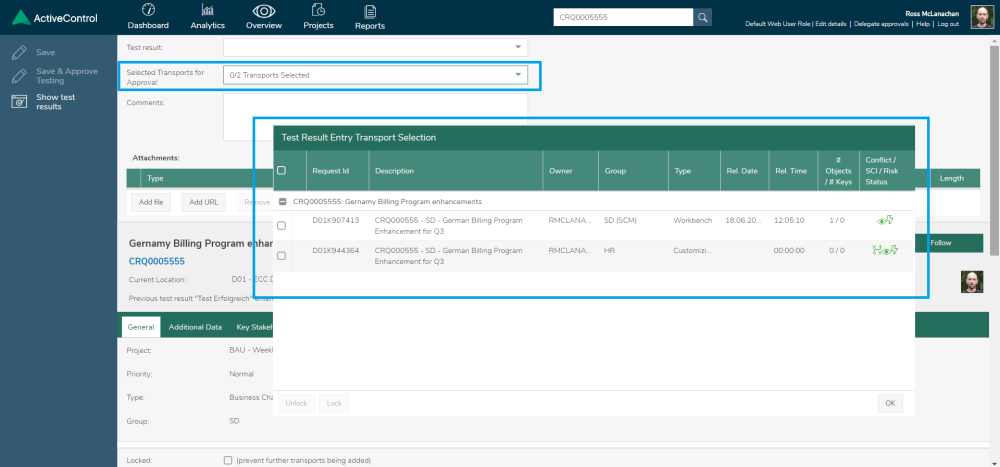Click the OK button in dialog
The width and height of the screenshot is (1000, 467).
coord(890,403)
